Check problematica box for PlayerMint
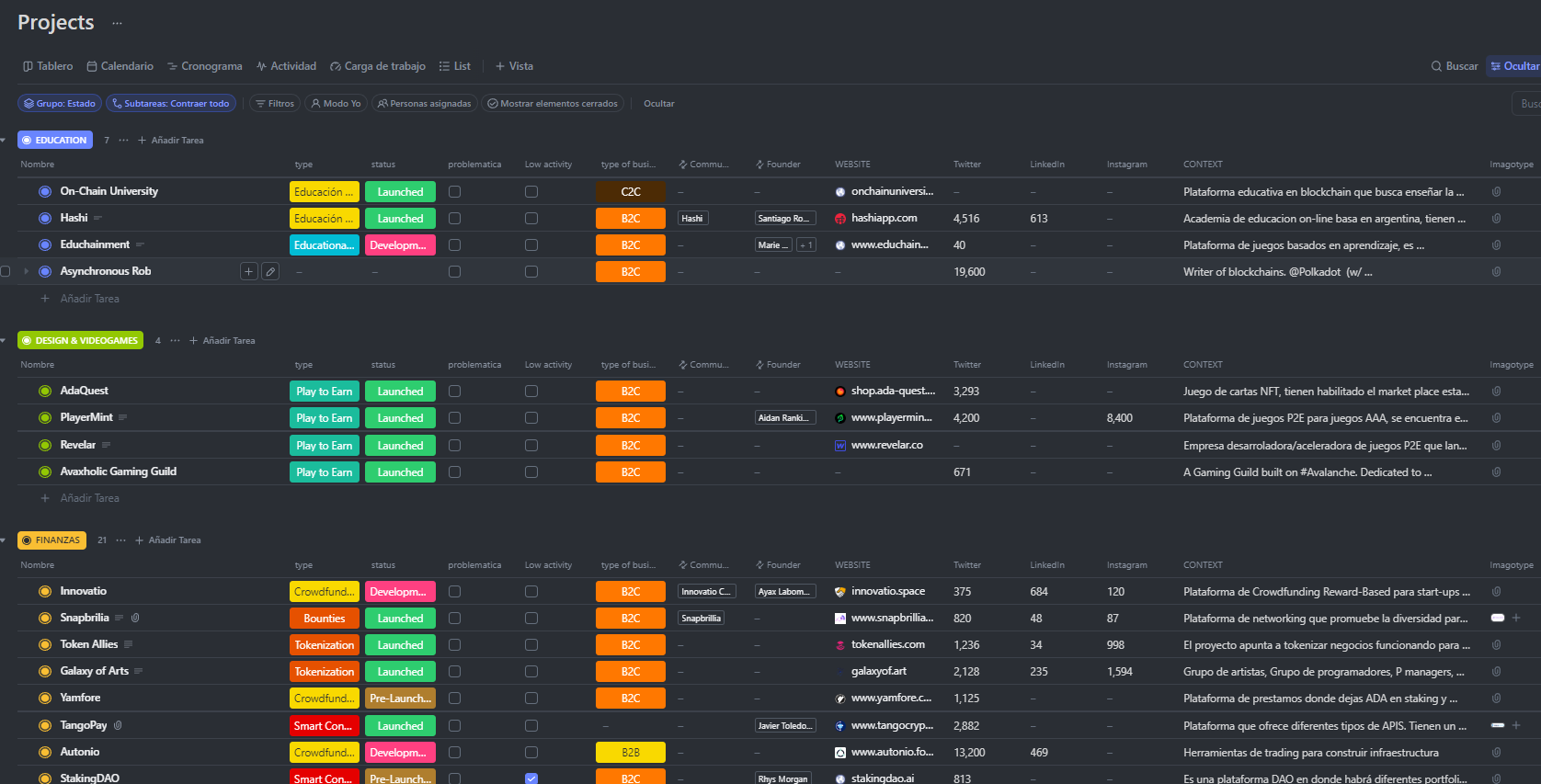Viewport: 1541px width, 784px height. point(454,418)
